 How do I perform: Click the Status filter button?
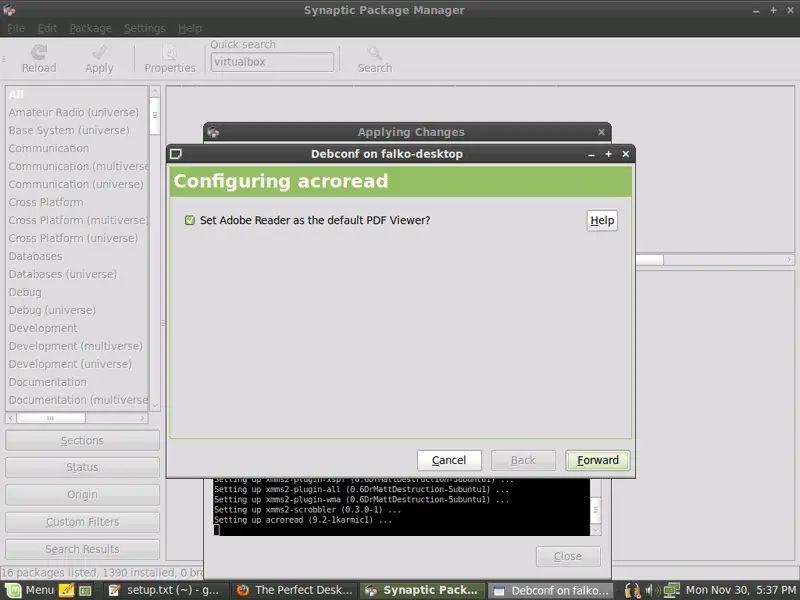click(x=82, y=467)
